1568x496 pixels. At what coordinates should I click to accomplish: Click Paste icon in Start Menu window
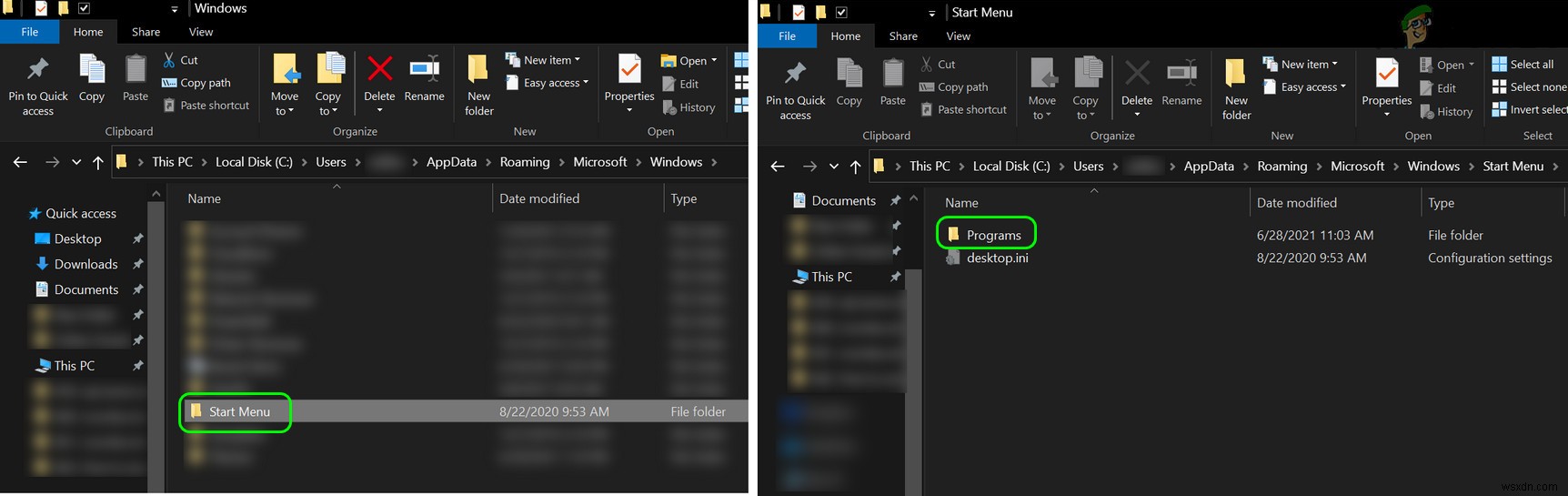[893, 83]
